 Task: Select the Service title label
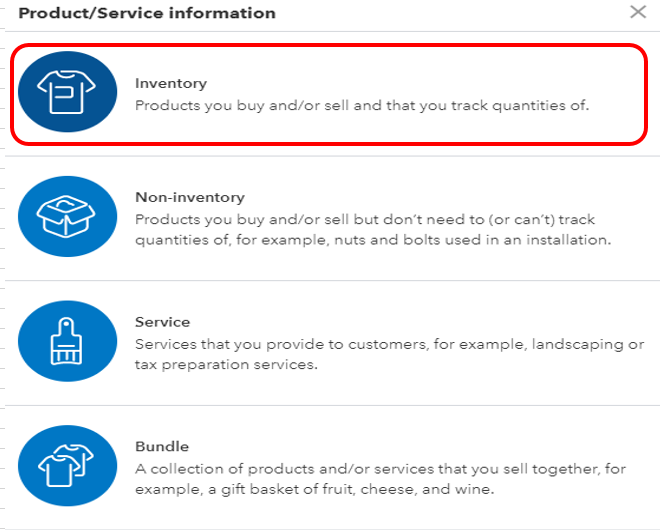[162, 322]
